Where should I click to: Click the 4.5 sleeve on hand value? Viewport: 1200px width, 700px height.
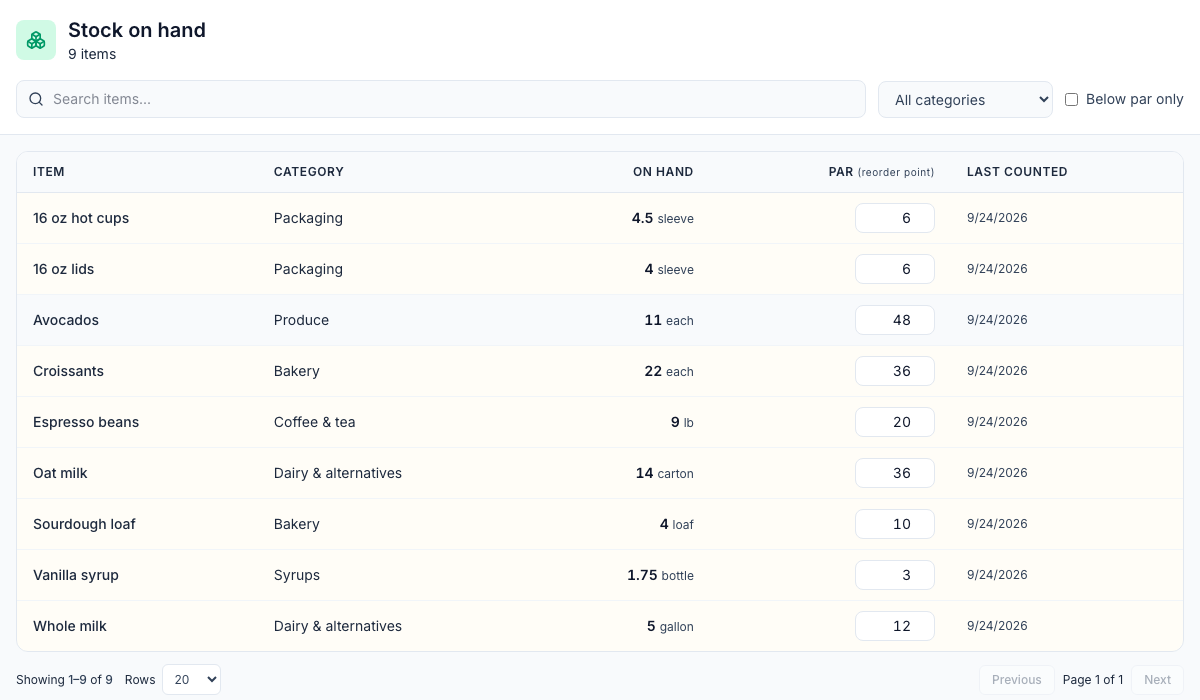click(663, 218)
